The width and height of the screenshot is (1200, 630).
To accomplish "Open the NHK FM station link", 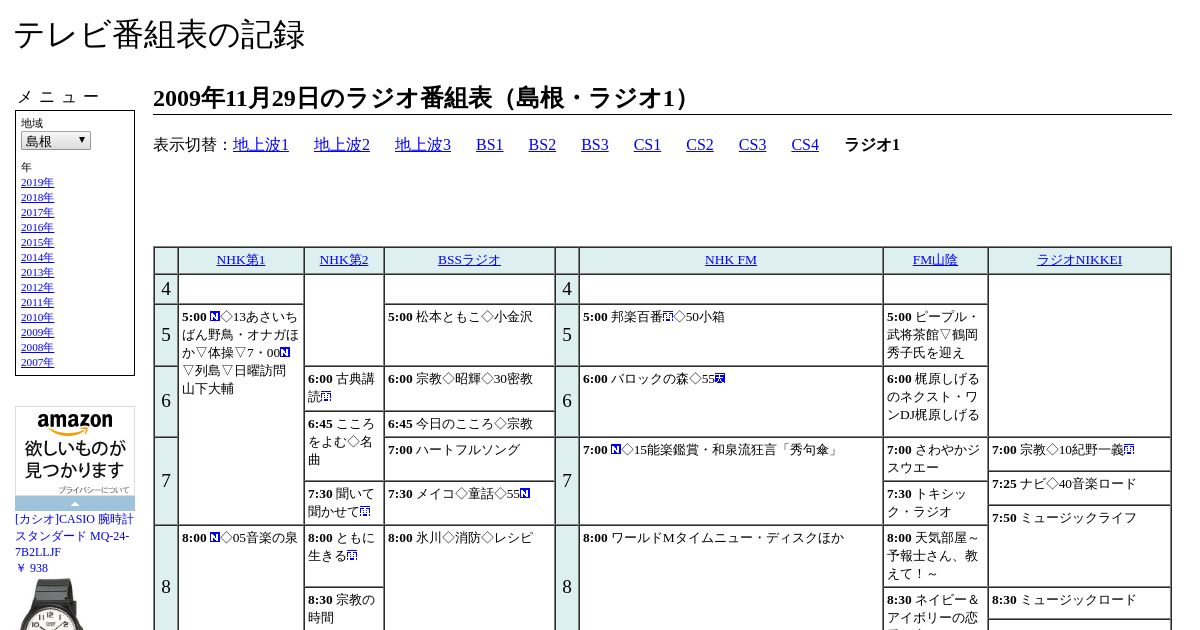I will pos(731,260).
